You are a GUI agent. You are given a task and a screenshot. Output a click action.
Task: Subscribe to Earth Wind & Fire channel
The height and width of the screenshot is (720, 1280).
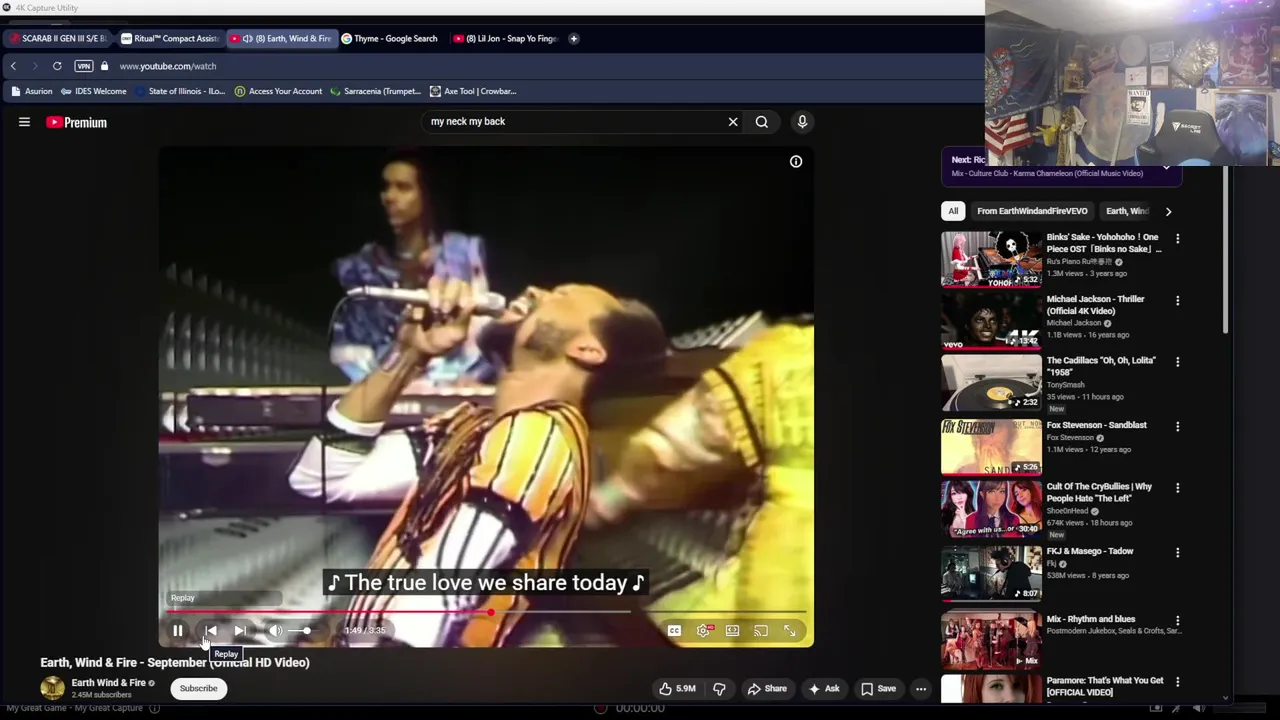[x=198, y=688]
